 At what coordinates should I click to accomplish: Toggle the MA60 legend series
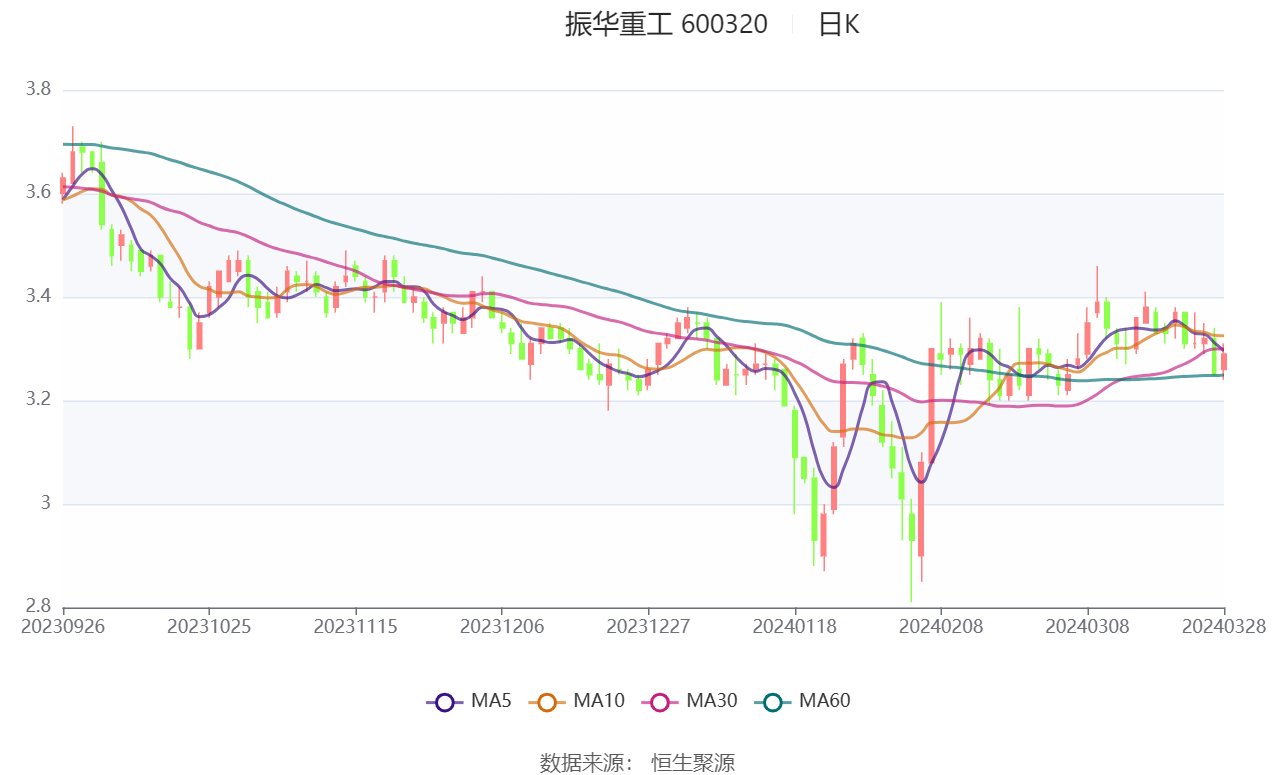pos(802,701)
